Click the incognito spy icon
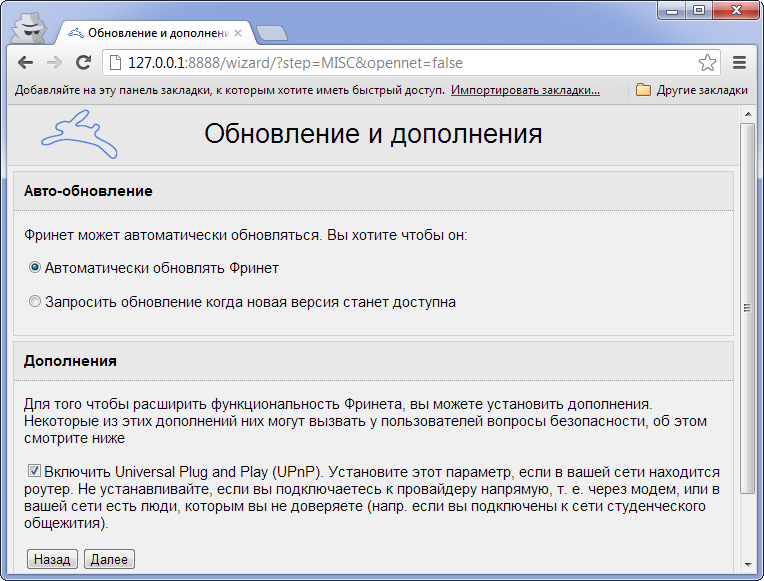The height and width of the screenshot is (581, 764). tap(28, 28)
